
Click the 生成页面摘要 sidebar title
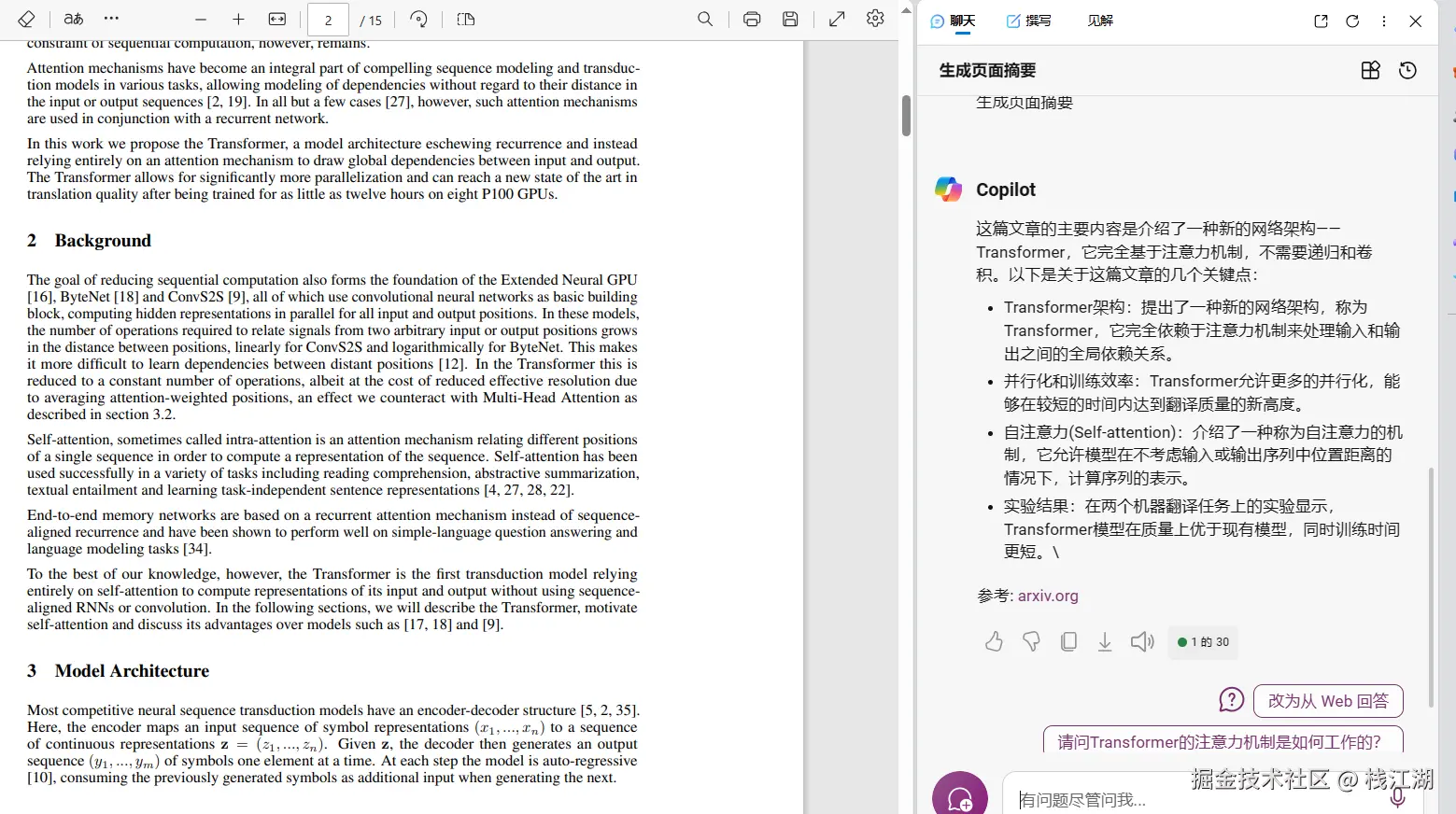click(x=987, y=71)
